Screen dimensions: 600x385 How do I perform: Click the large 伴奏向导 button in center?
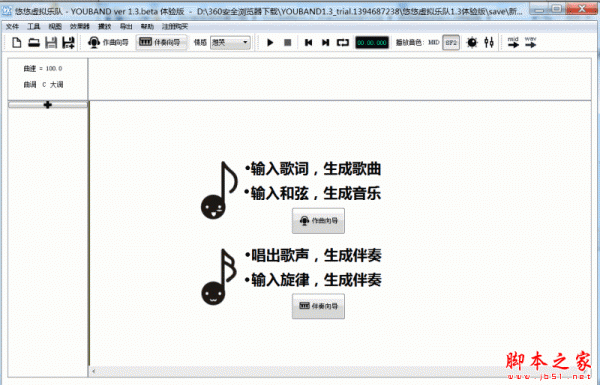(318, 306)
